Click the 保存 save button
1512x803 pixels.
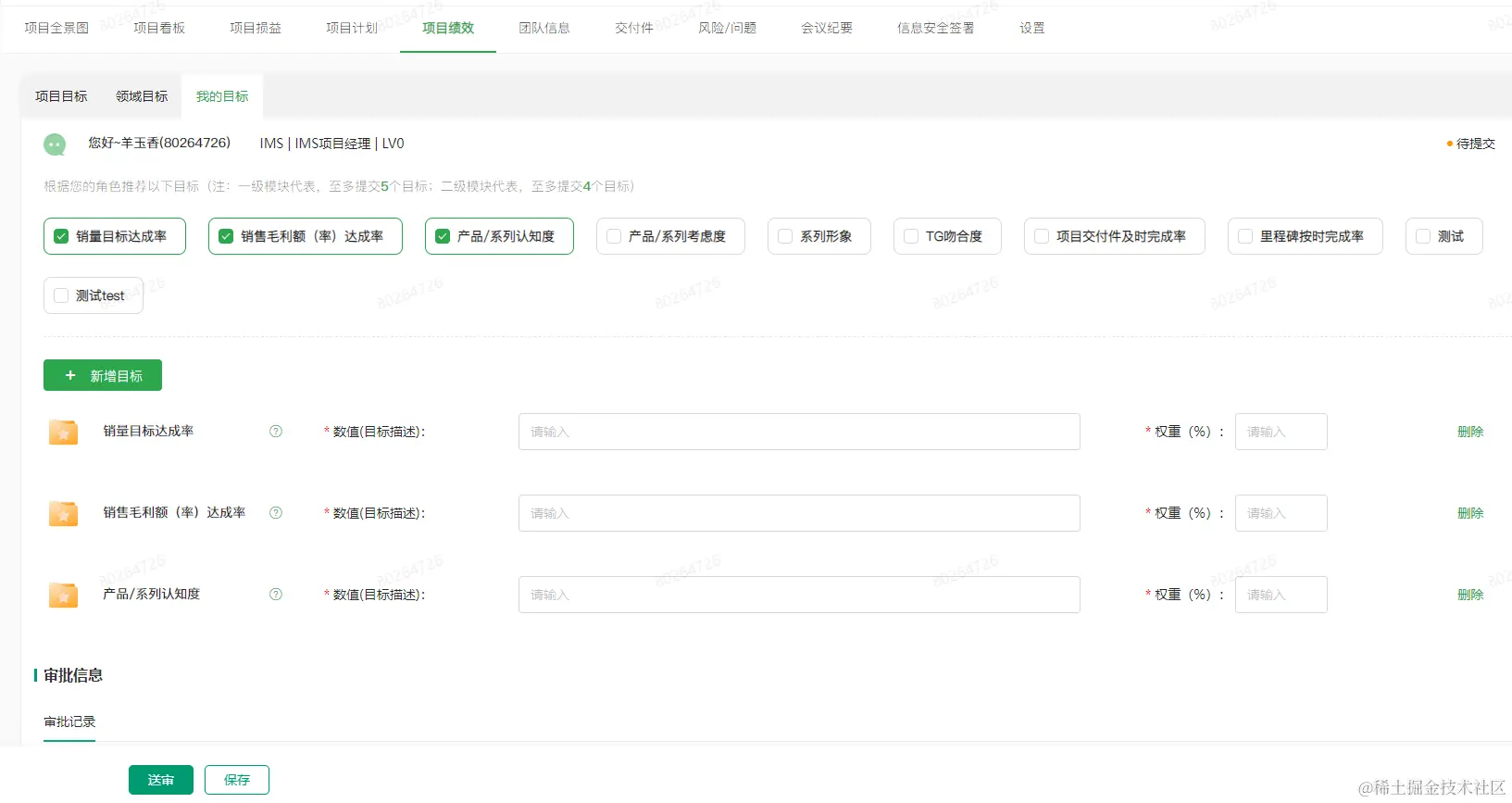[237, 780]
